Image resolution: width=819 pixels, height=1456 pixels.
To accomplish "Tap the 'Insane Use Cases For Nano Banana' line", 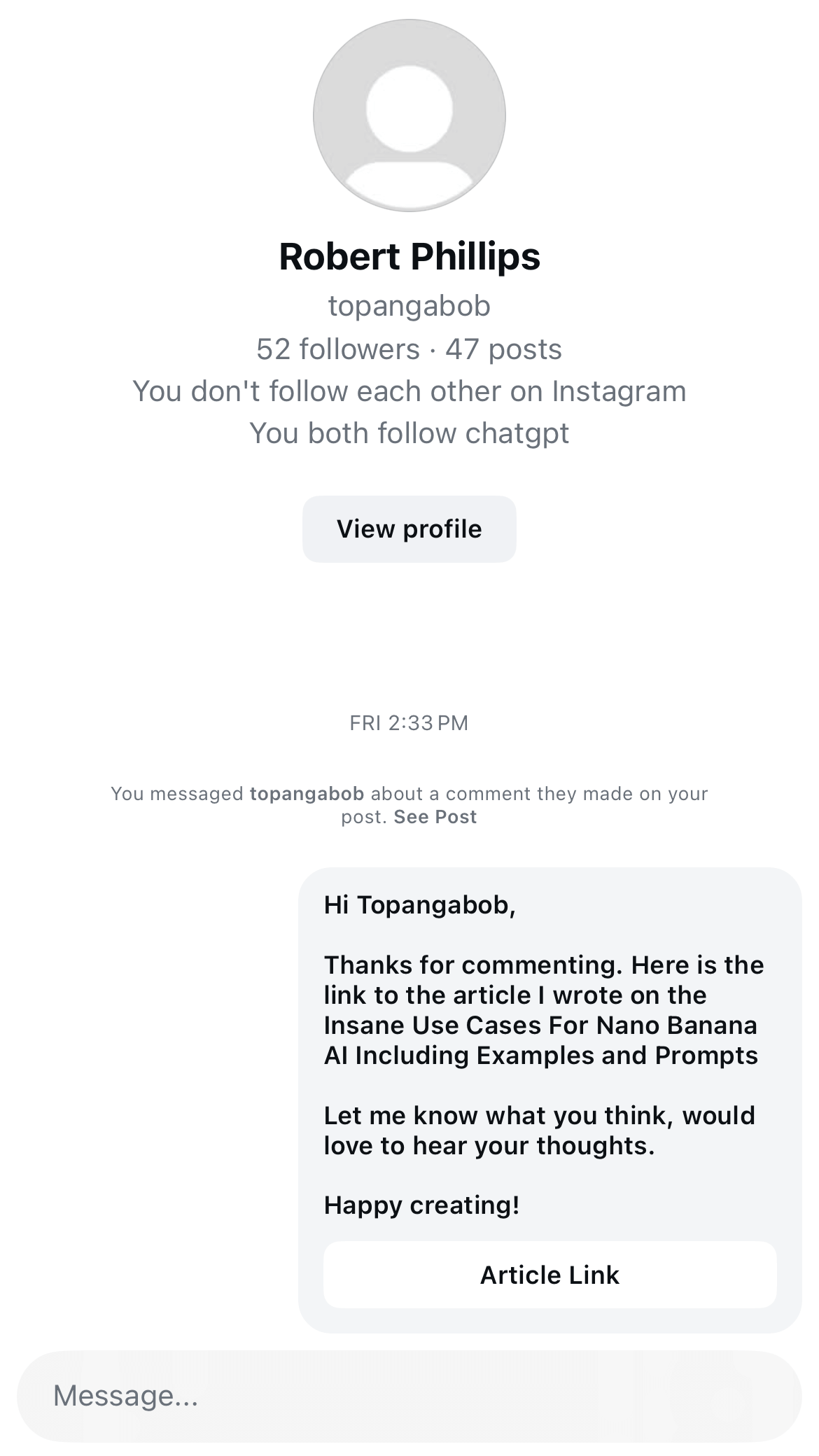I will coord(540,1025).
